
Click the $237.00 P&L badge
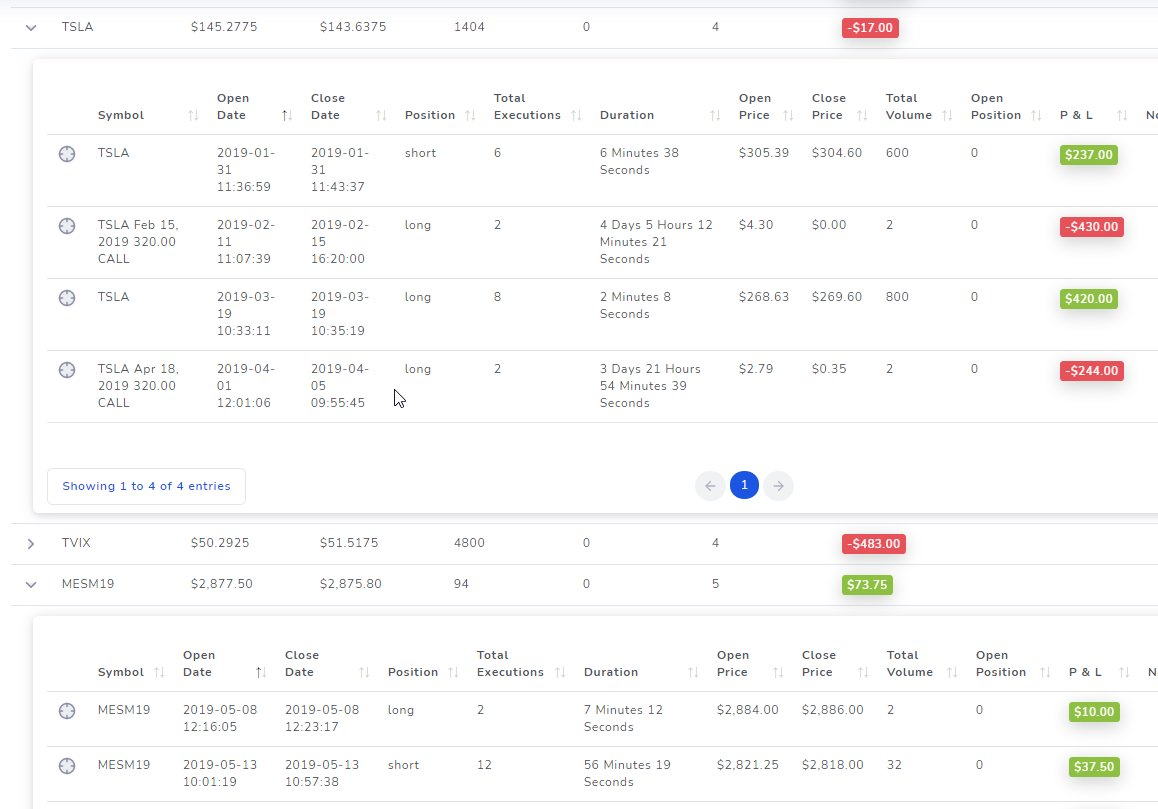pyautogui.click(x=1089, y=154)
